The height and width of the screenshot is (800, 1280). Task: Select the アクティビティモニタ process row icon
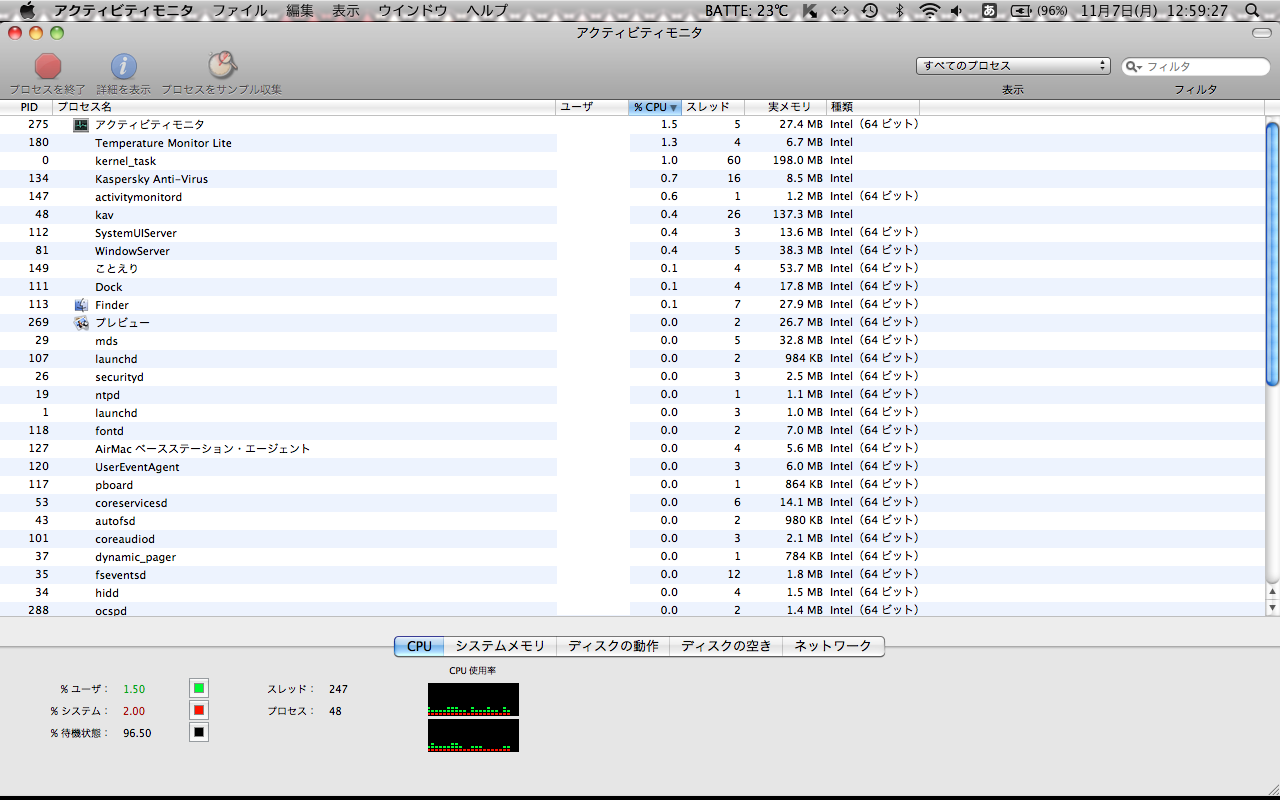click(81, 125)
